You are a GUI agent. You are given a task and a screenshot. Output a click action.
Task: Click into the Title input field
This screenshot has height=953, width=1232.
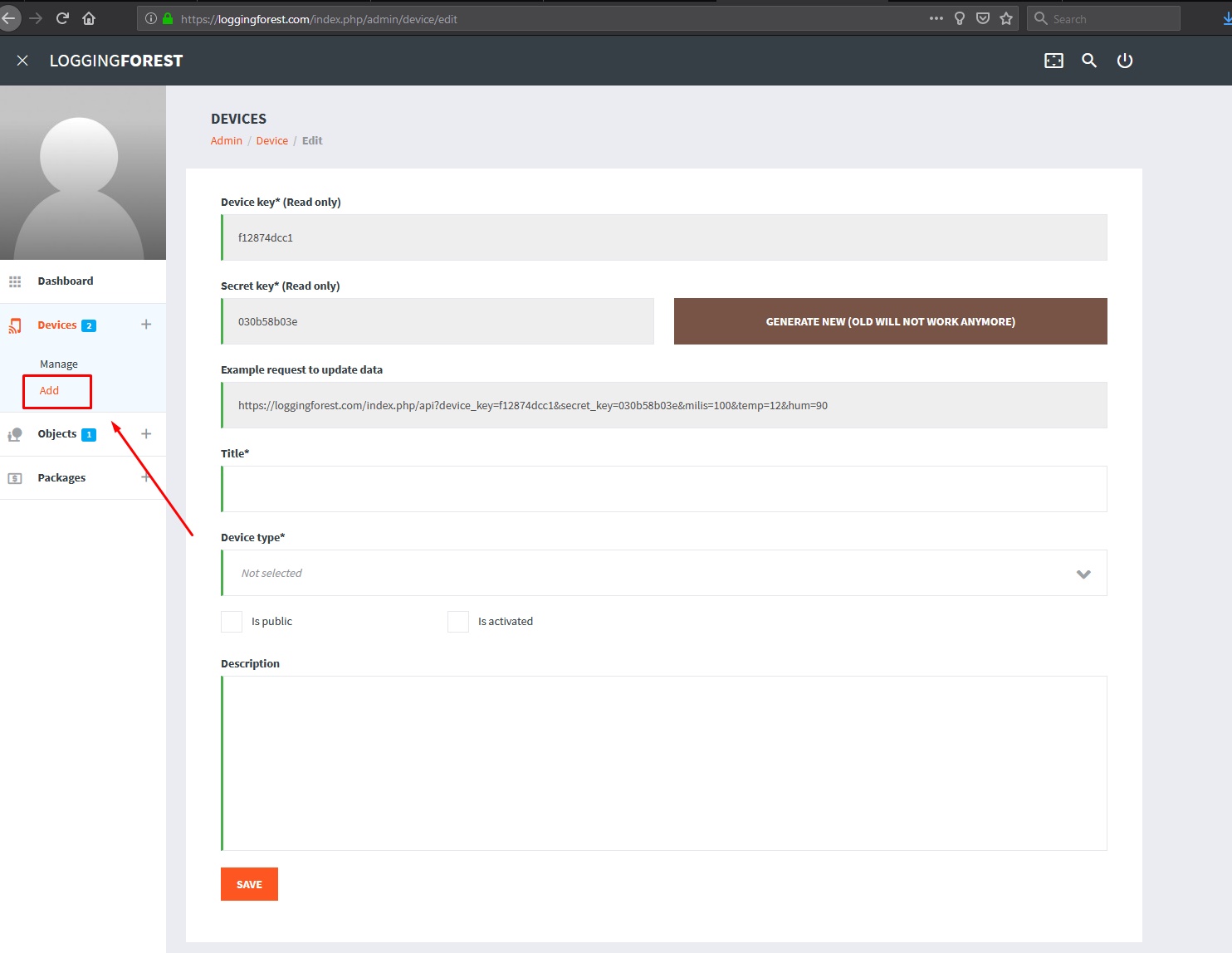click(664, 489)
